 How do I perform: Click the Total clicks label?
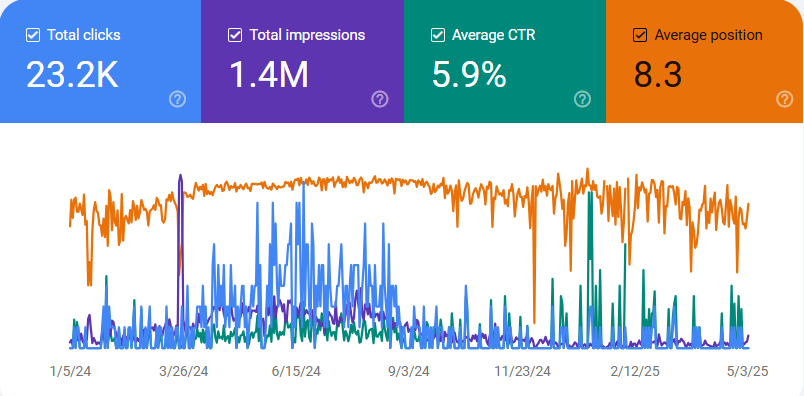coord(84,35)
